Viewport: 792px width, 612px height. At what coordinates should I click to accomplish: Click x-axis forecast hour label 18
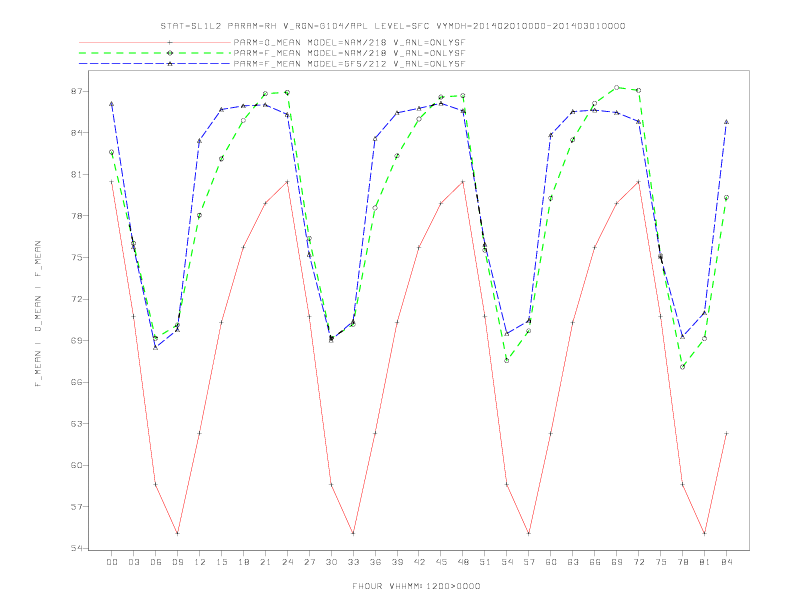243,562
